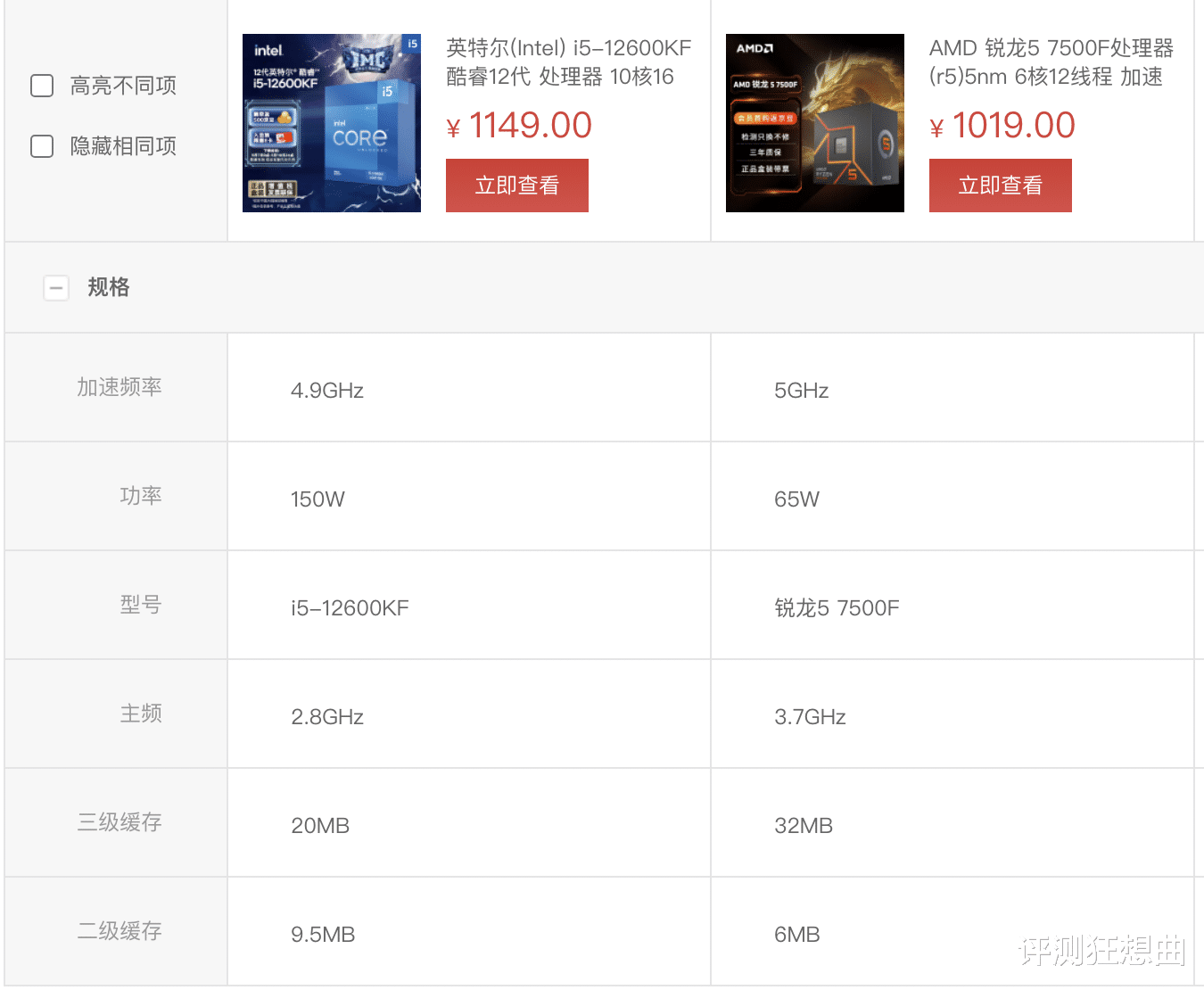Open the AMD 锐龙5 7500F处理器 product title

pos(1051,62)
